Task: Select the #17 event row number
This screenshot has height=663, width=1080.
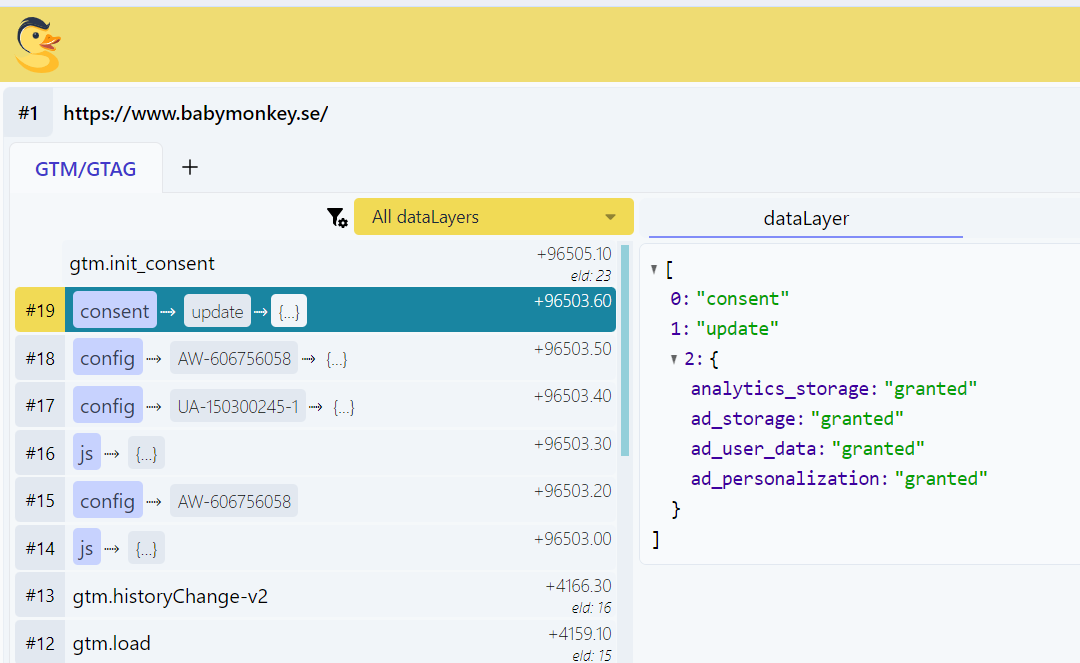Action: click(x=40, y=406)
